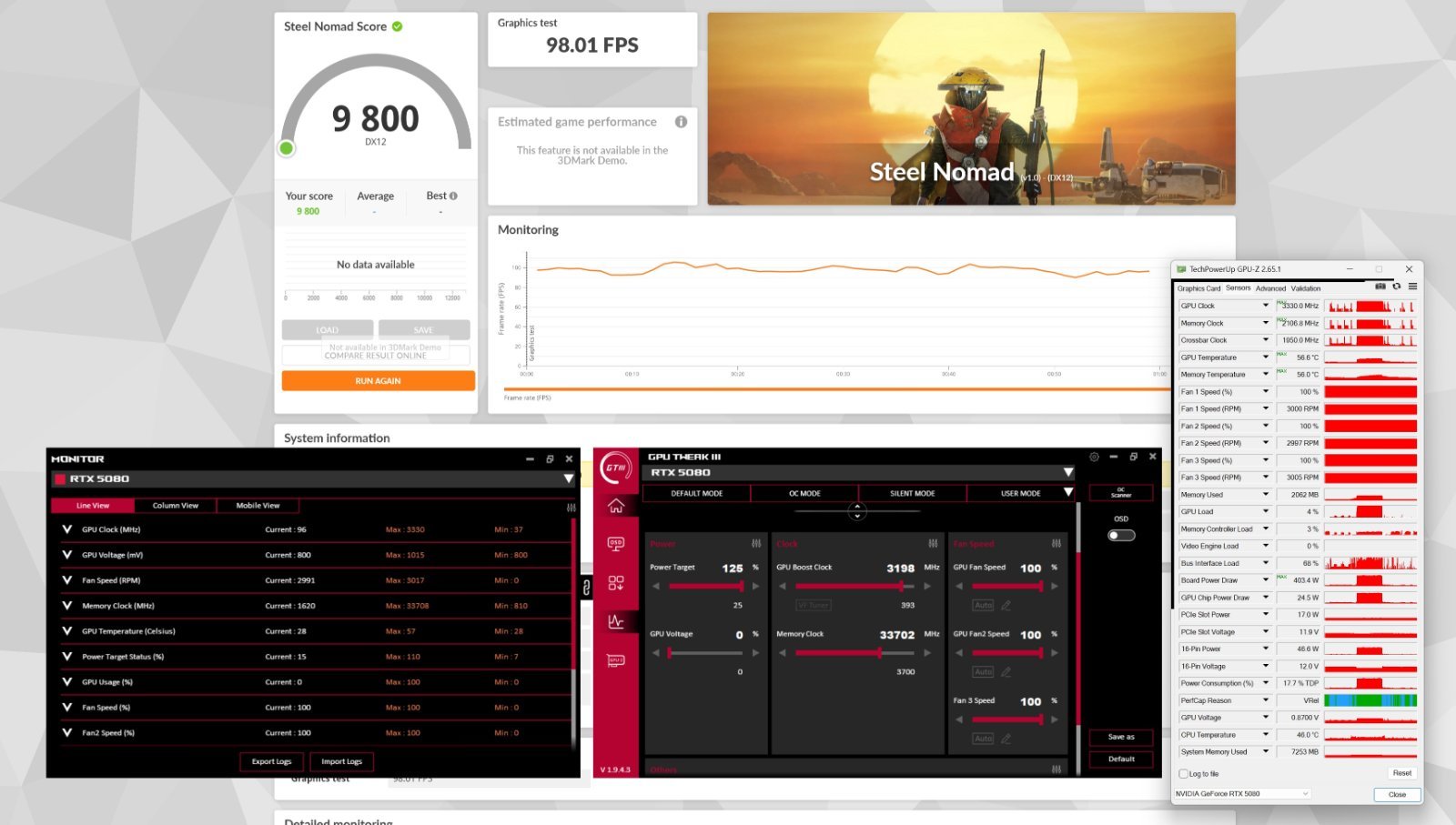This screenshot has width=1456, height=825.
Task: Open the OSD settings in the GPU Tweak sidebar
Action: 616,544
